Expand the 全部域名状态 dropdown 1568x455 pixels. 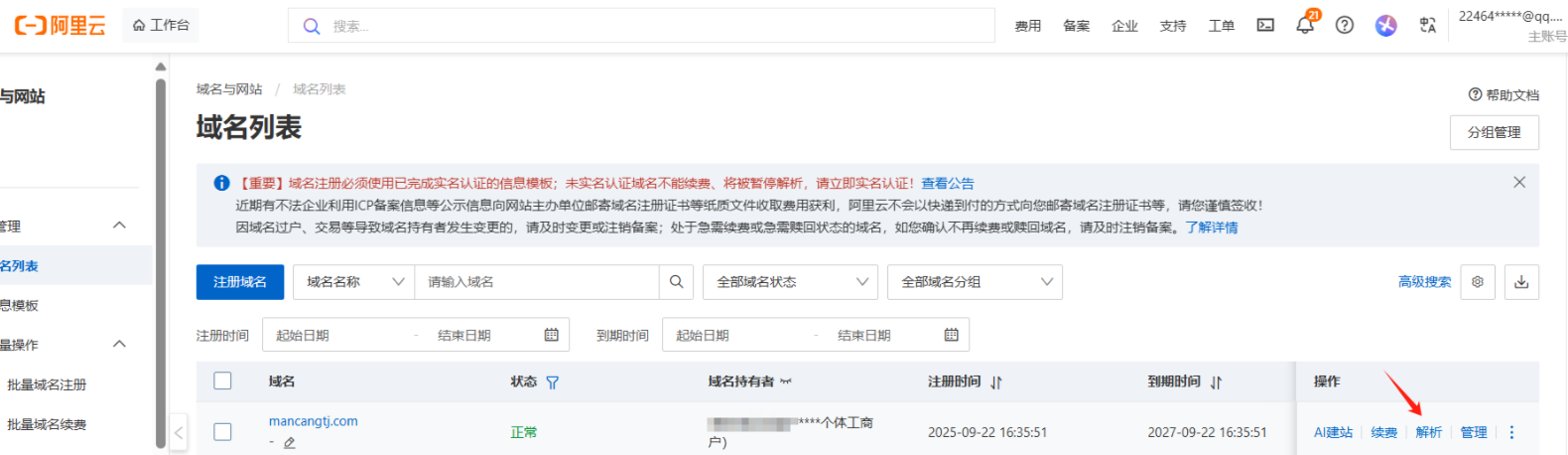tap(790, 282)
